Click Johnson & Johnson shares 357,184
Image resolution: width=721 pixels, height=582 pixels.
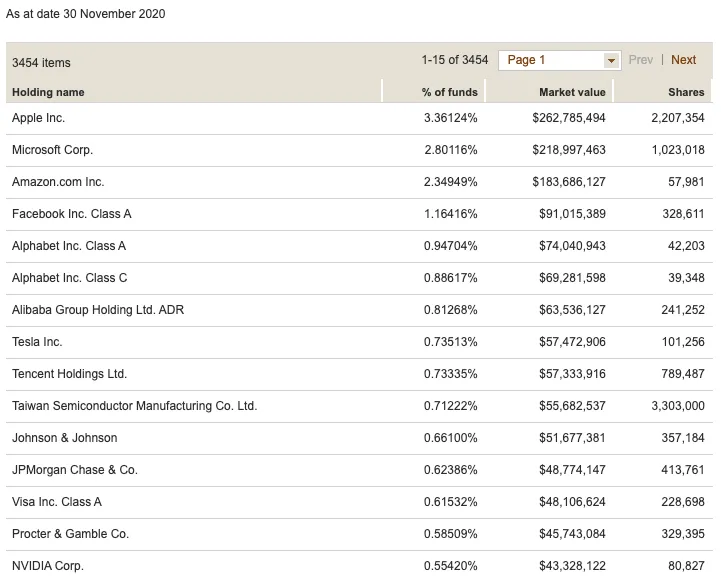point(683,438)
